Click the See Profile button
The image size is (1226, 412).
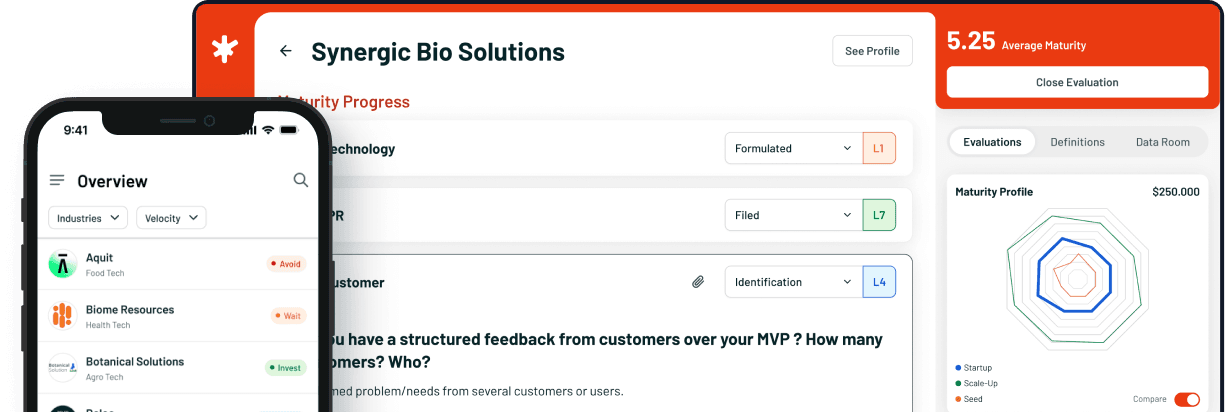tap(872, 51)
